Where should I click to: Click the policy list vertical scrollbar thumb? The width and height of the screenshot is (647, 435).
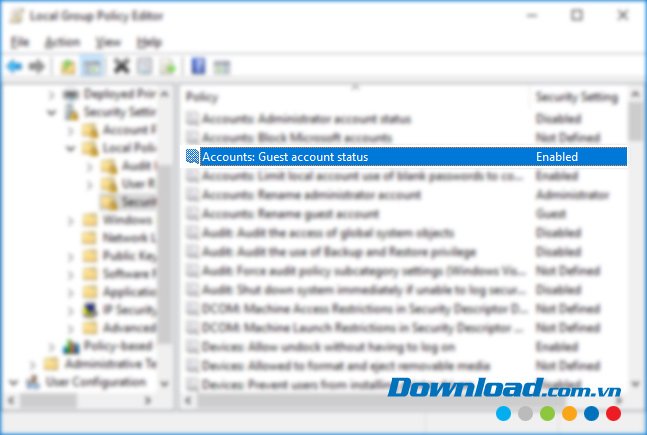coord(635,121)
